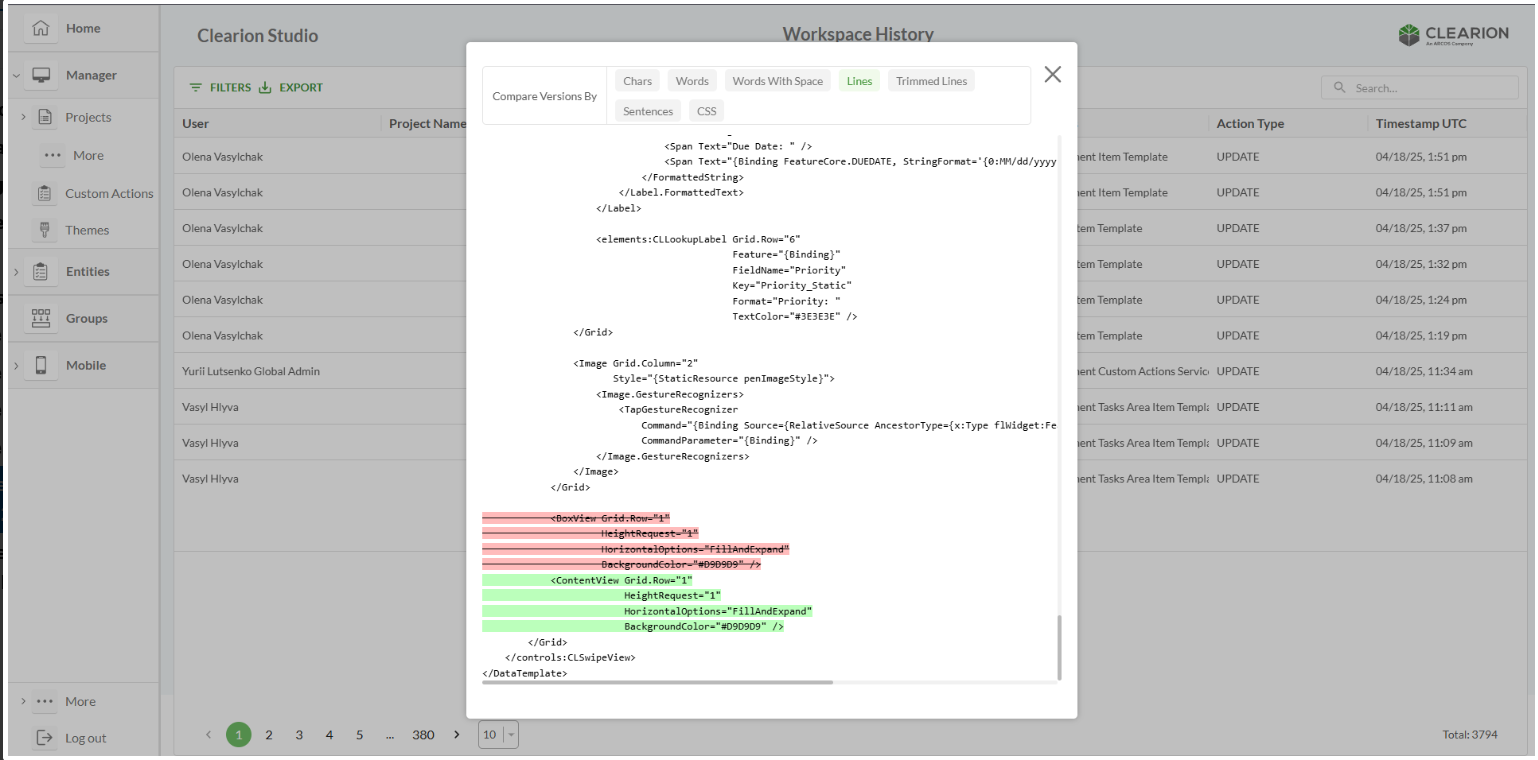Select the Themes paintbrush icon
The image size is (1538, 760).
(45, 230)
